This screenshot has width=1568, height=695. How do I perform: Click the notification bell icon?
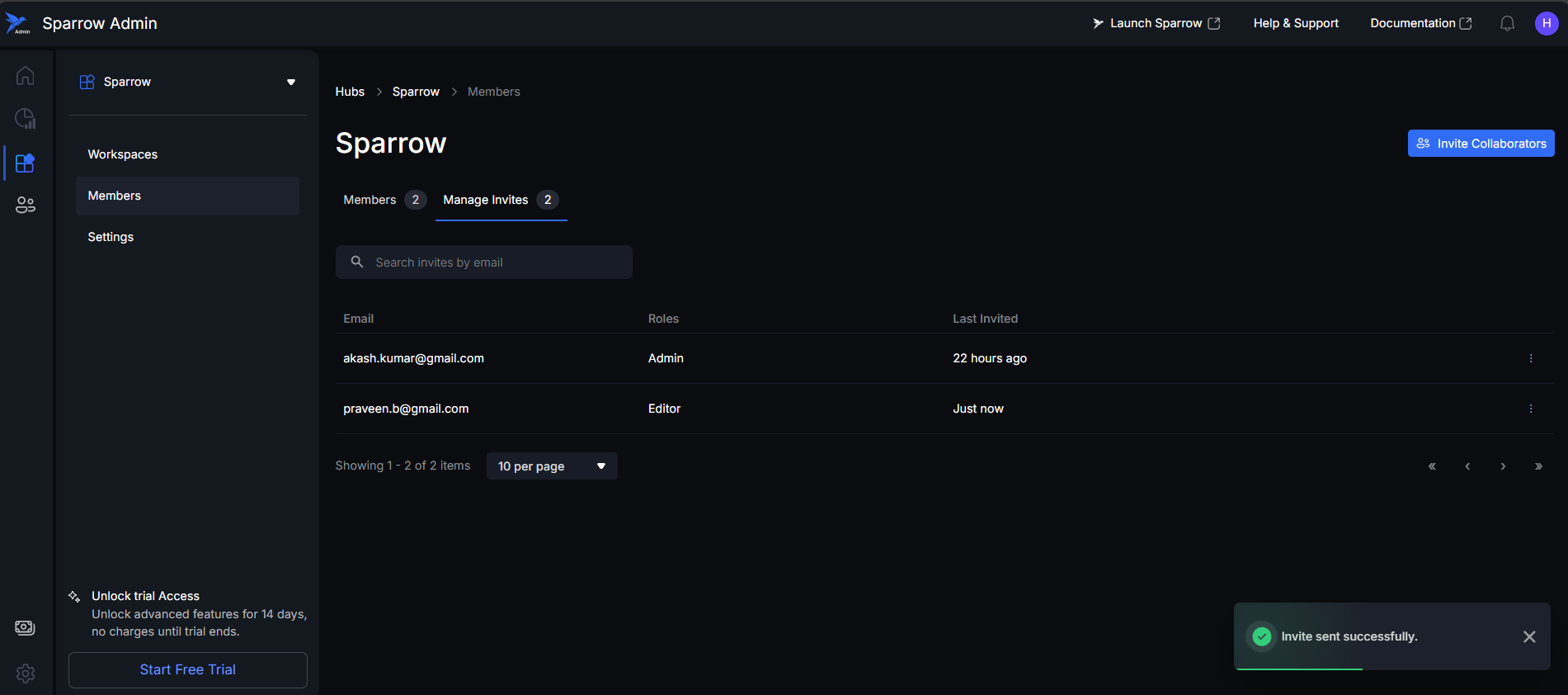tap(1507, 24)
